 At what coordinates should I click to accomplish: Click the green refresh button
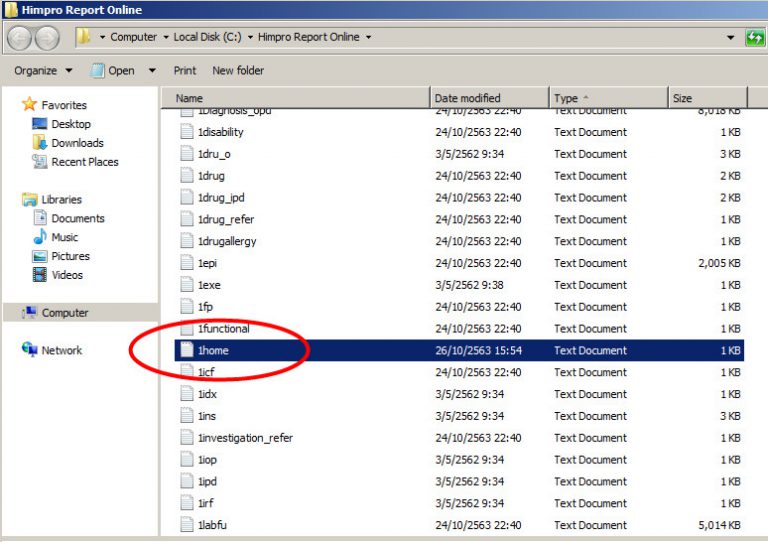pyautogui.click(x=755, y=38)
